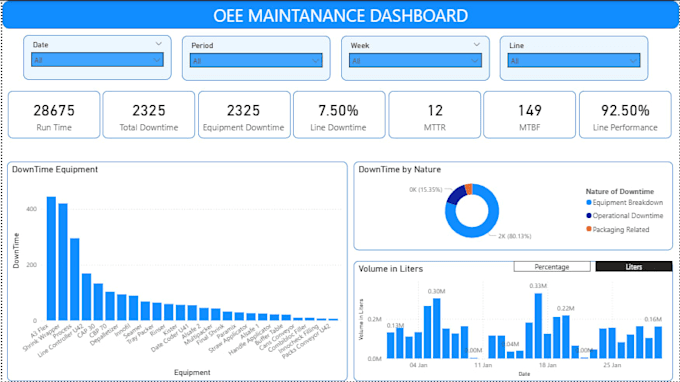The width and height of the screenshot is (680, 382).
Task: Select the Process downtime bar
Action: [75, 279]
